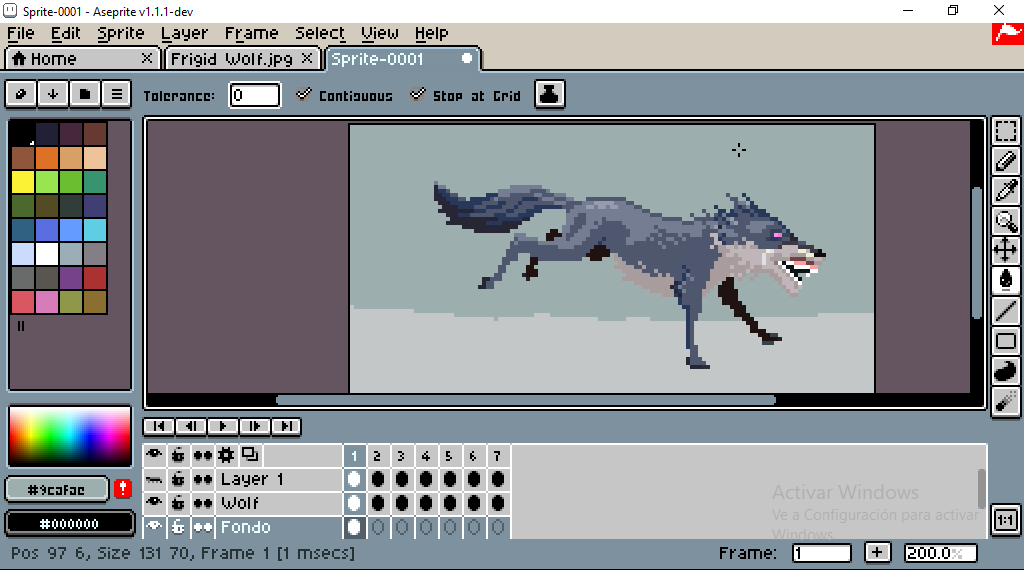Viewport: 1024px width, 570px height.
Task: Go to next frame button
Action: pos(255,426)
